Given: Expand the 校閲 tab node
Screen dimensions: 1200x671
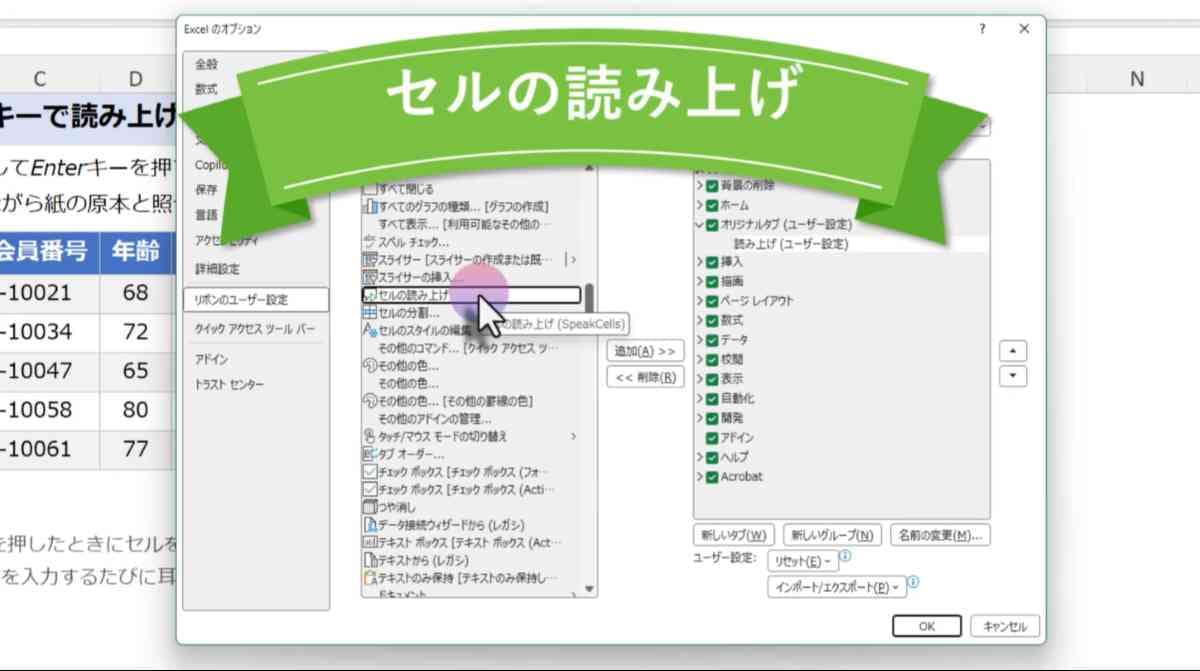Looking at the screenshot, I should point(699,360).
